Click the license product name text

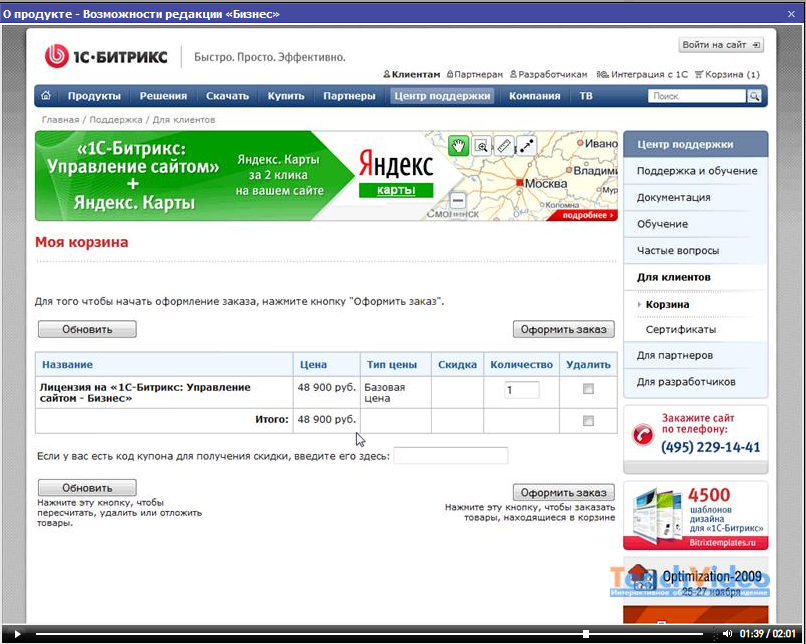click(x=145, y=393)
